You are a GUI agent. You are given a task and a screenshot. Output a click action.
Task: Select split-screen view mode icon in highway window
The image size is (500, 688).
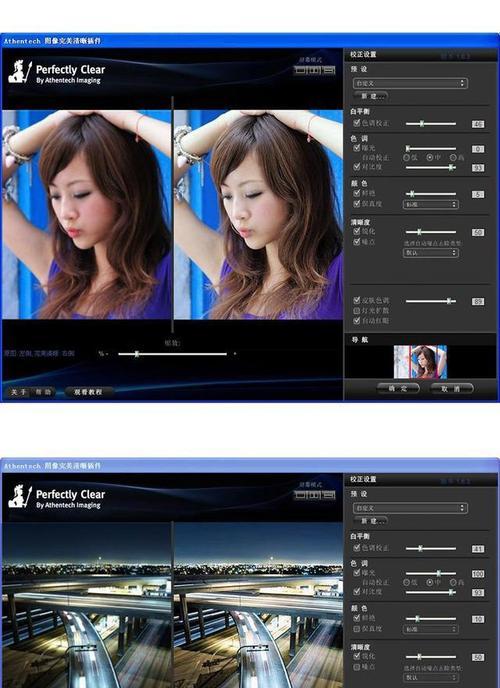[x=329, y=495]
